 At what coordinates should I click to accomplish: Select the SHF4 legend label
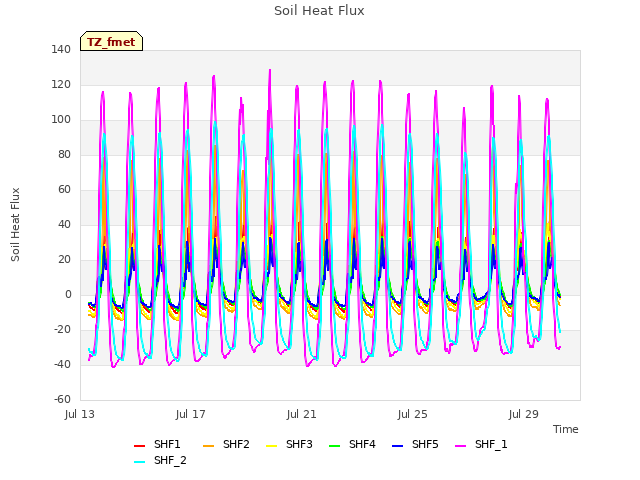tap(362, 444)
